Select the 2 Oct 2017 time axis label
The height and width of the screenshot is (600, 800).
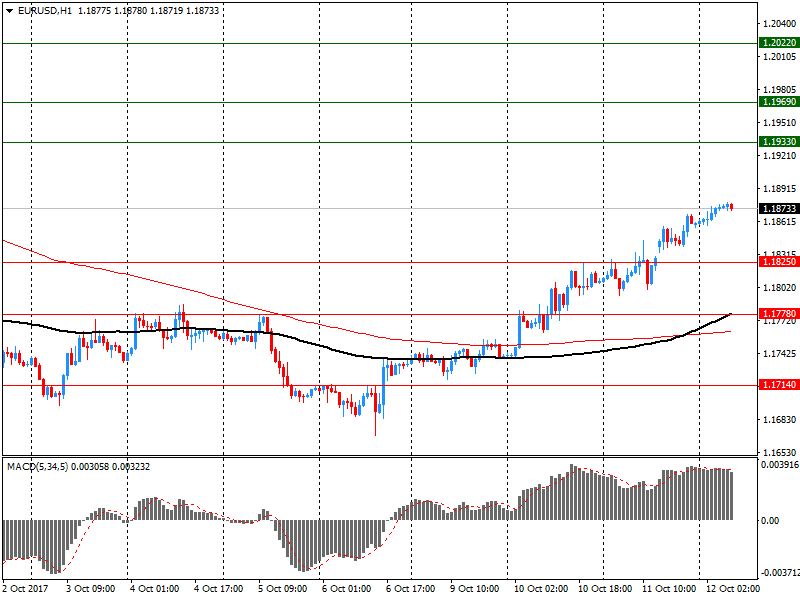coord(26,589)
